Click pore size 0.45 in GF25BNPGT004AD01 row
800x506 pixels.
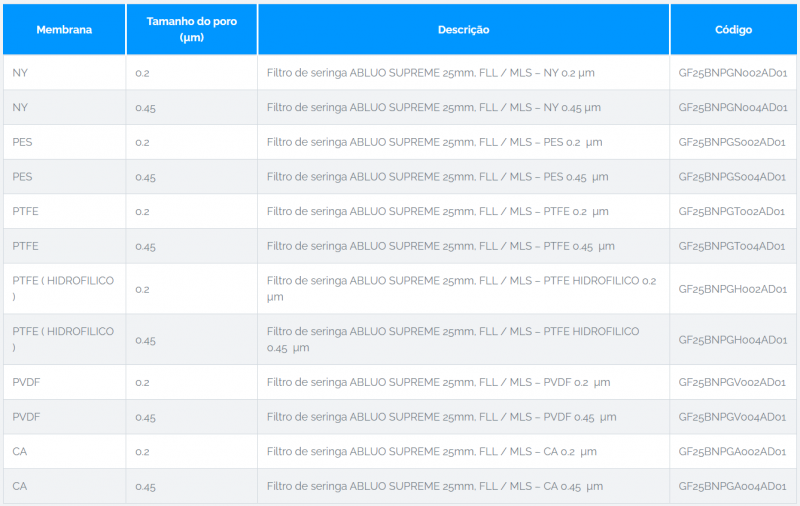[x=145, y=247]
